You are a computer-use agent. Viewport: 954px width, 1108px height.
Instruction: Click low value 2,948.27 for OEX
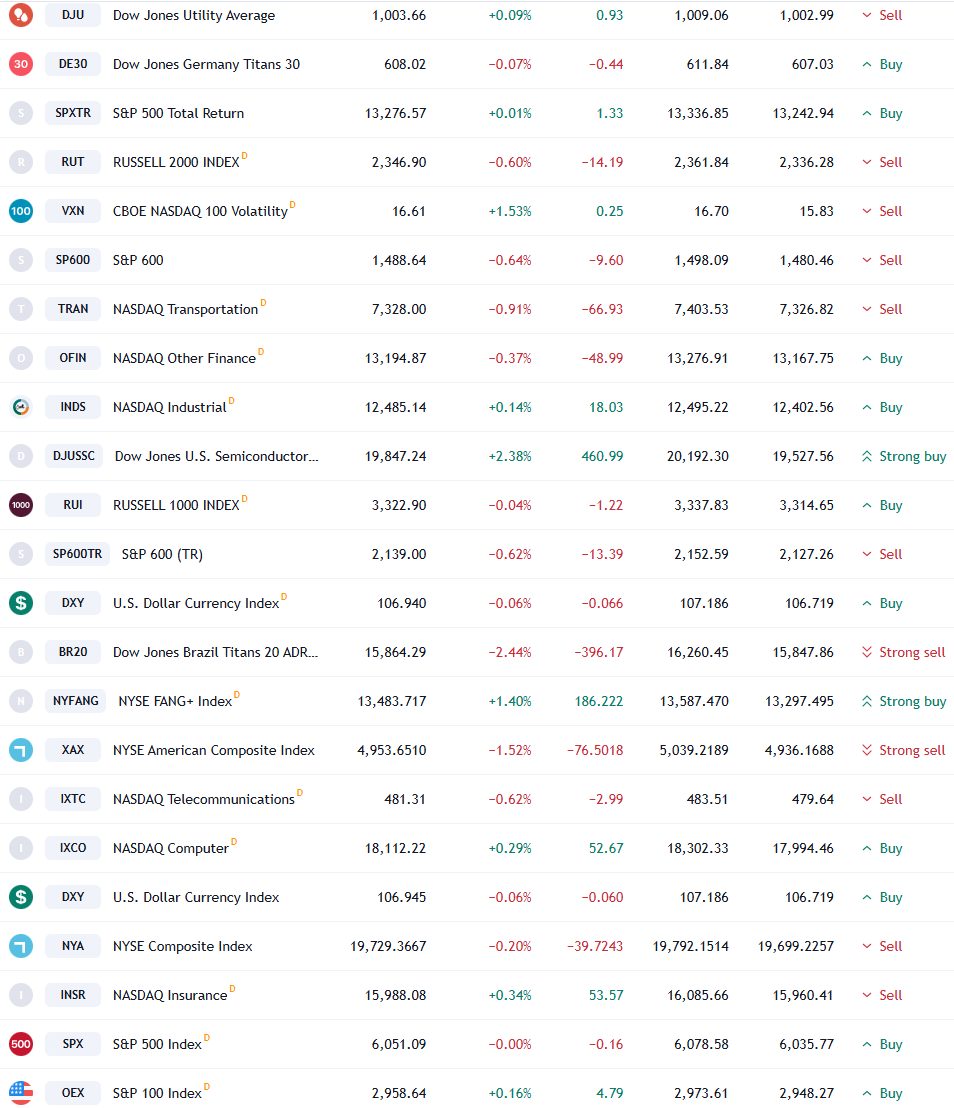(806, 1093)
